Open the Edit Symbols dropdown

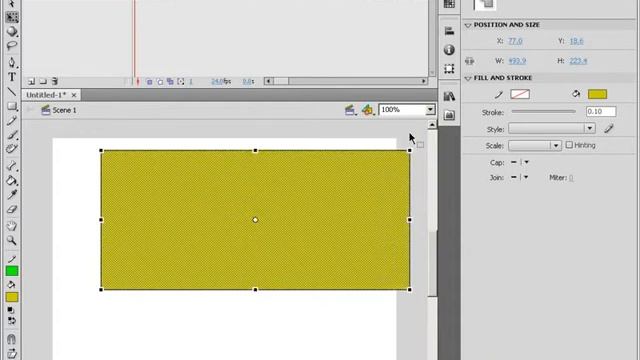368,110
